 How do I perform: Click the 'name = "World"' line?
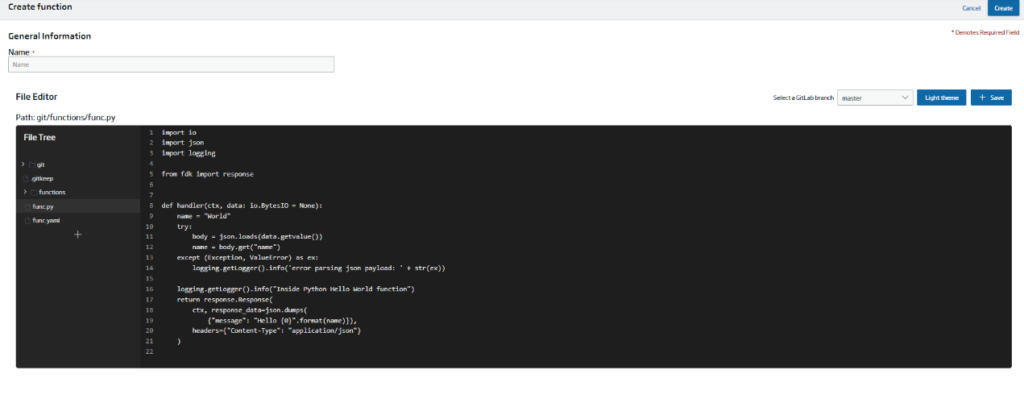click(204, 216)
